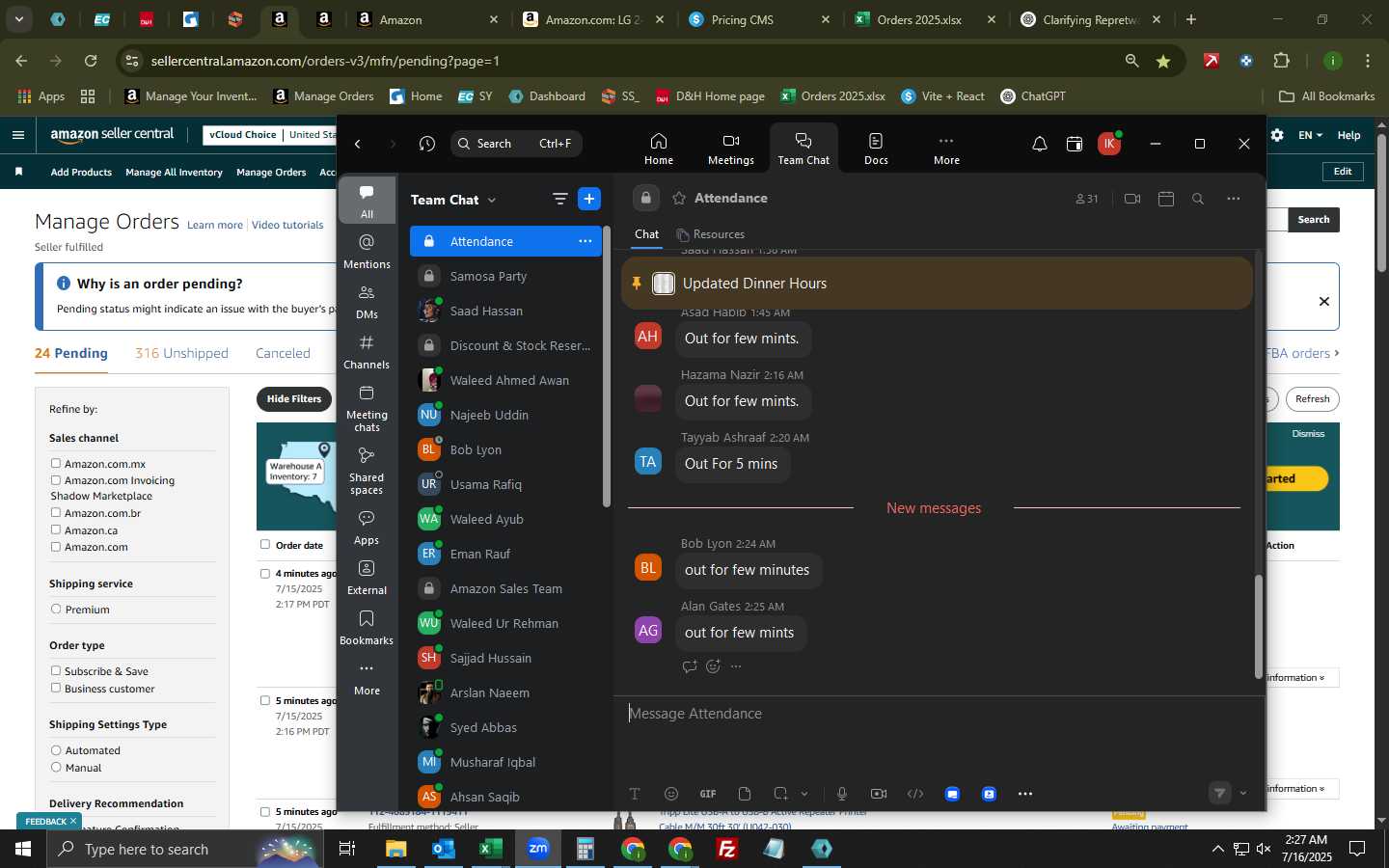This screenshot has height=868, width=1389.
Task: Start video meeting with Attendance channel
Action: pyautogui.click(x=1132, y=199)
